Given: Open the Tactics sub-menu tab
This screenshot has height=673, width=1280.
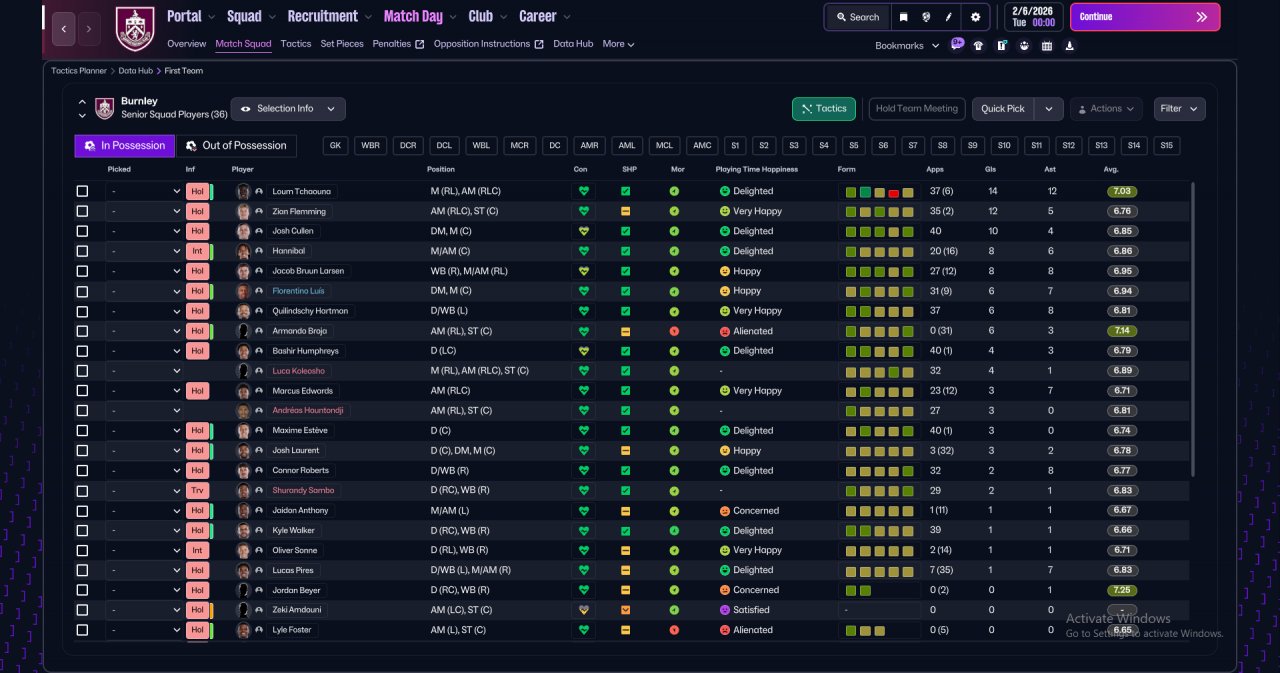Looking at the screenshot, I should [x=296, y=44].
